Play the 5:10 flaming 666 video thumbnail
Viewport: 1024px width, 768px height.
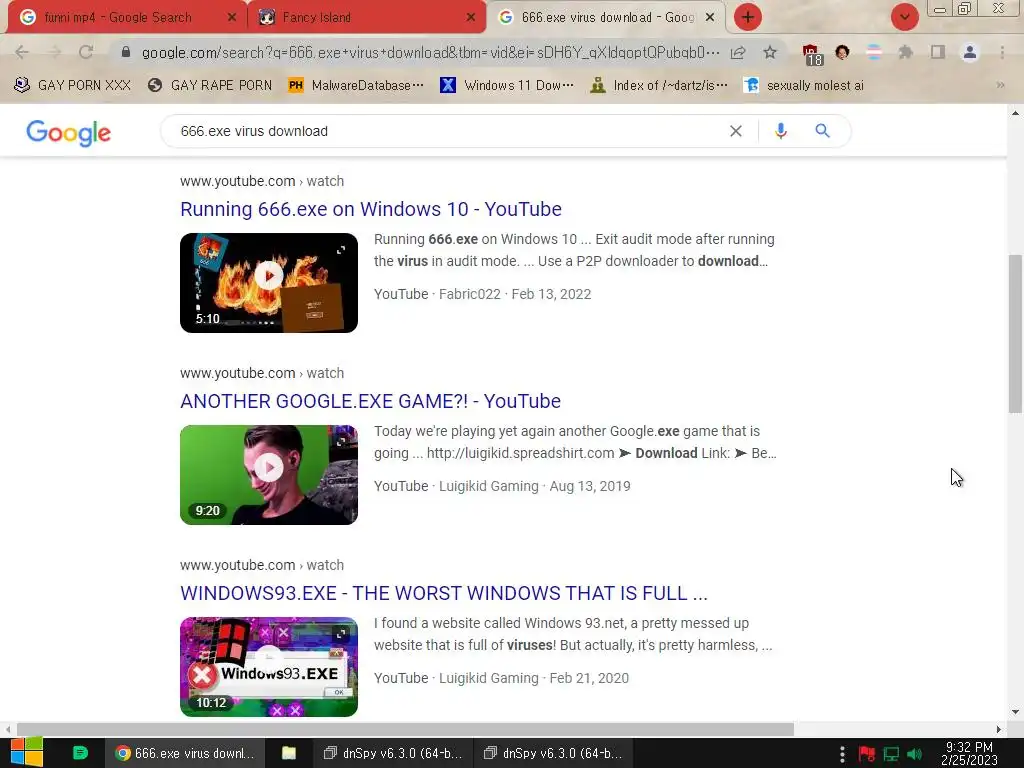(x=269, y=283)
